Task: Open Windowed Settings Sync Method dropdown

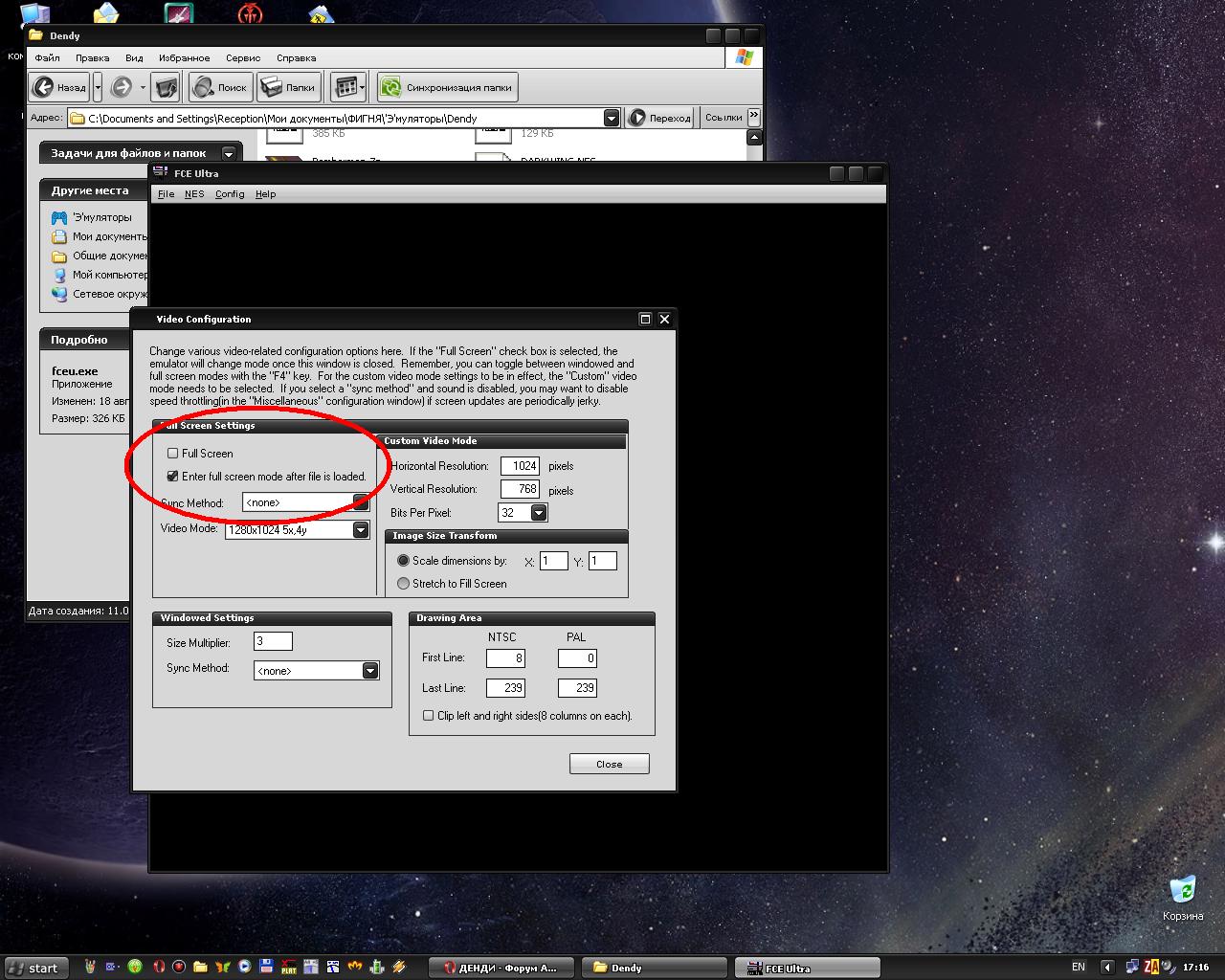Action: coord(370,671)
